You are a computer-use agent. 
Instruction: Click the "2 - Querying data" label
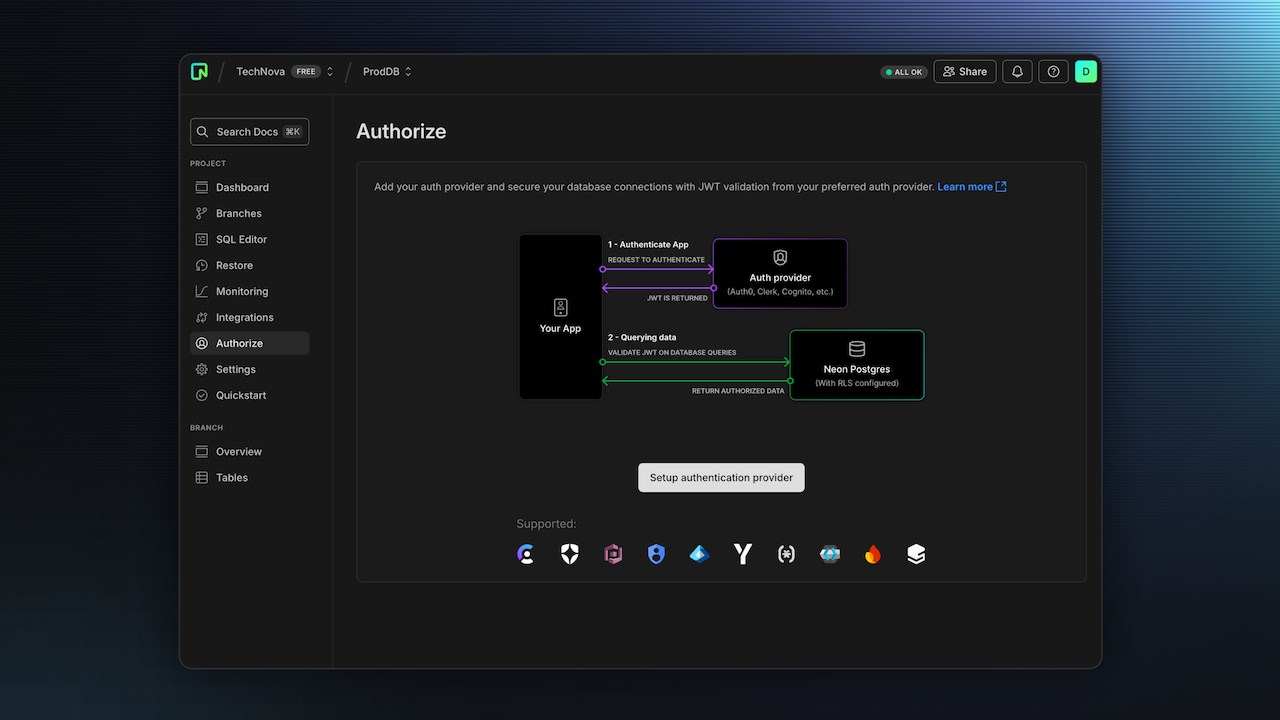[642, 338]
